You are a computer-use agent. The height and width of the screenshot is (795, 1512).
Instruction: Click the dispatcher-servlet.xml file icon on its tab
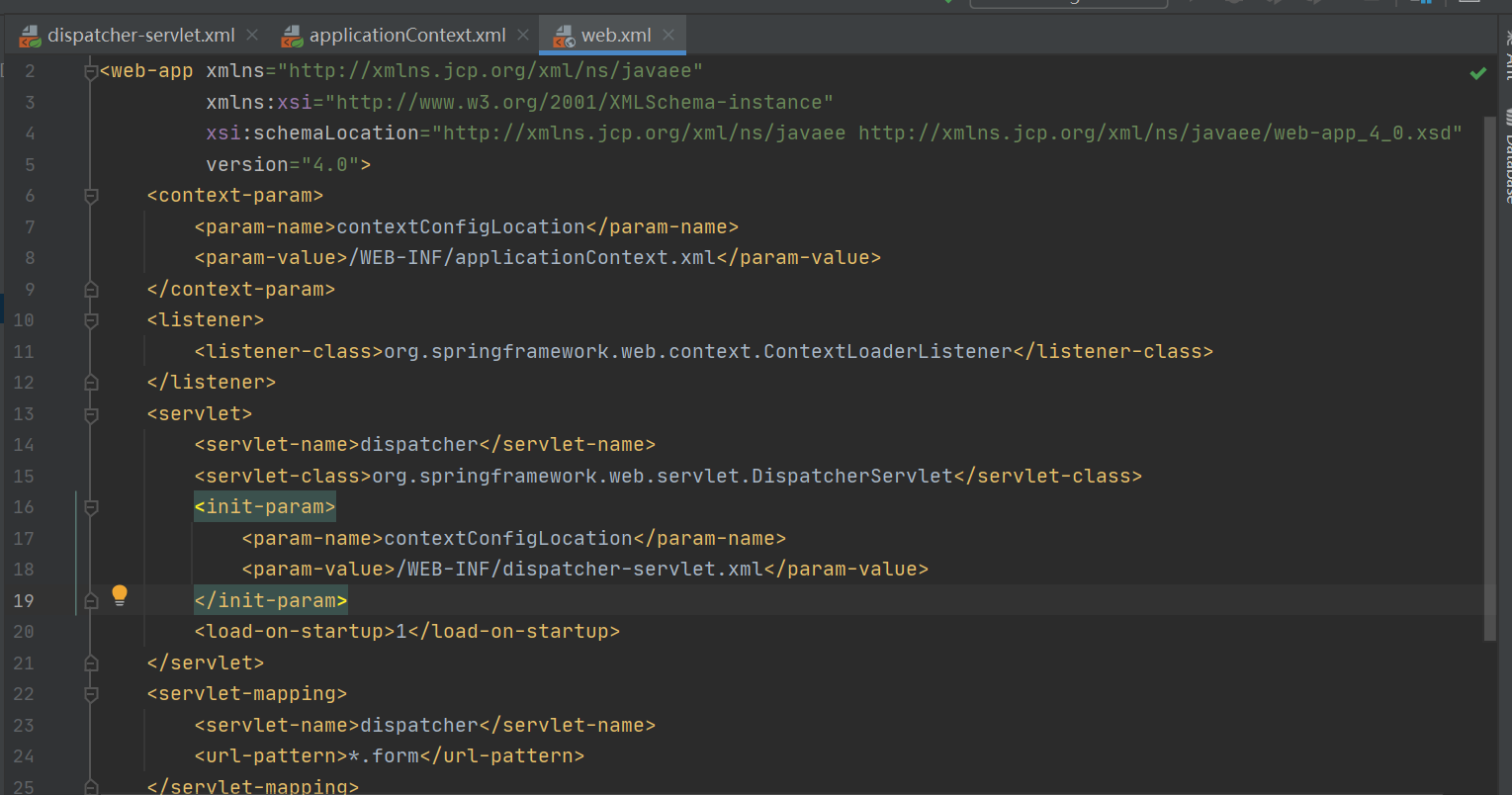point(30,34)
